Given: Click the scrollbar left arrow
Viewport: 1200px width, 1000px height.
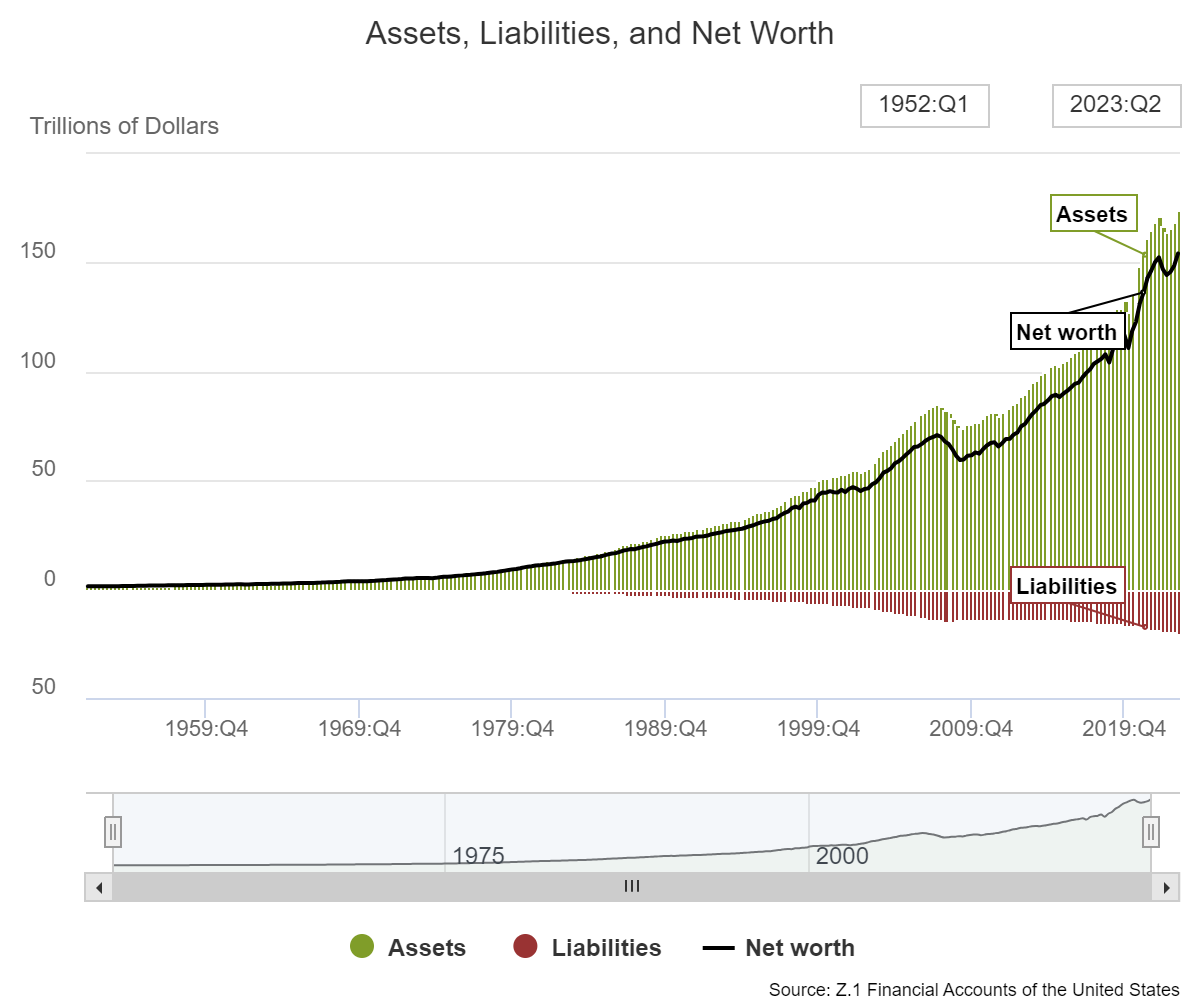Looking at the screenshot, I should (98, 887).
